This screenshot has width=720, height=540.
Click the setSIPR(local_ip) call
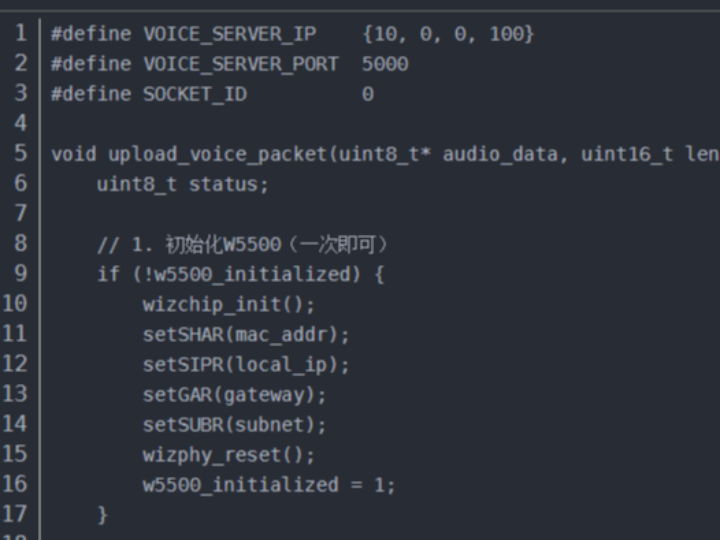[x=246, y=364]
